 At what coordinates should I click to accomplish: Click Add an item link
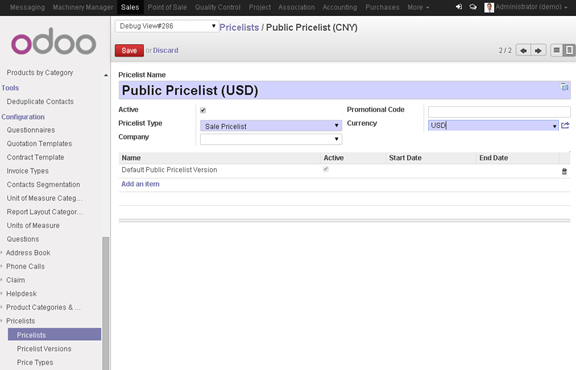point(140,184)
